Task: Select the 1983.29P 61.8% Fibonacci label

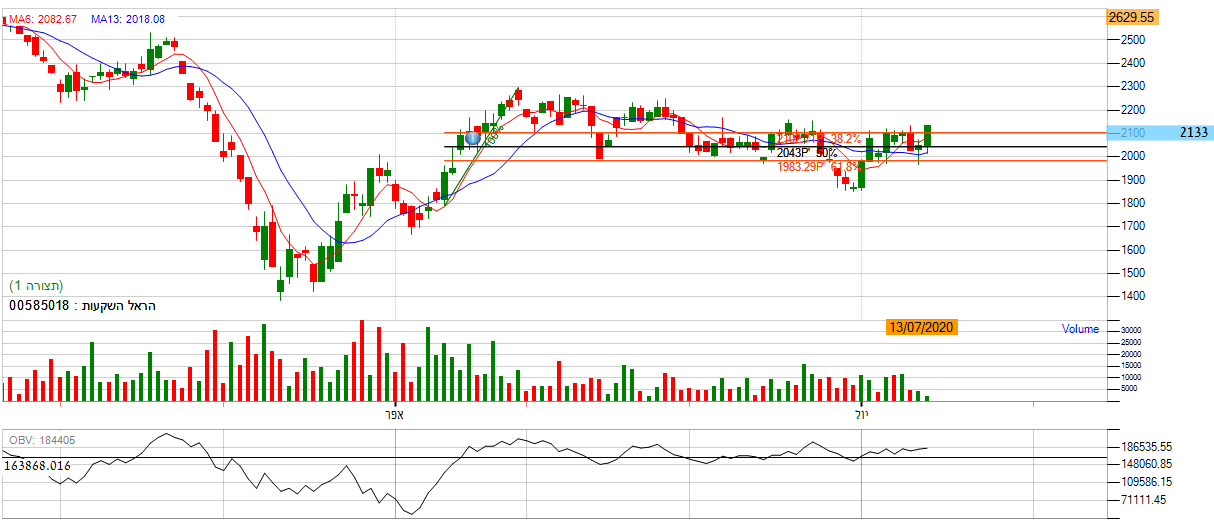Action: pyautogui.click(x=818, y=166)
